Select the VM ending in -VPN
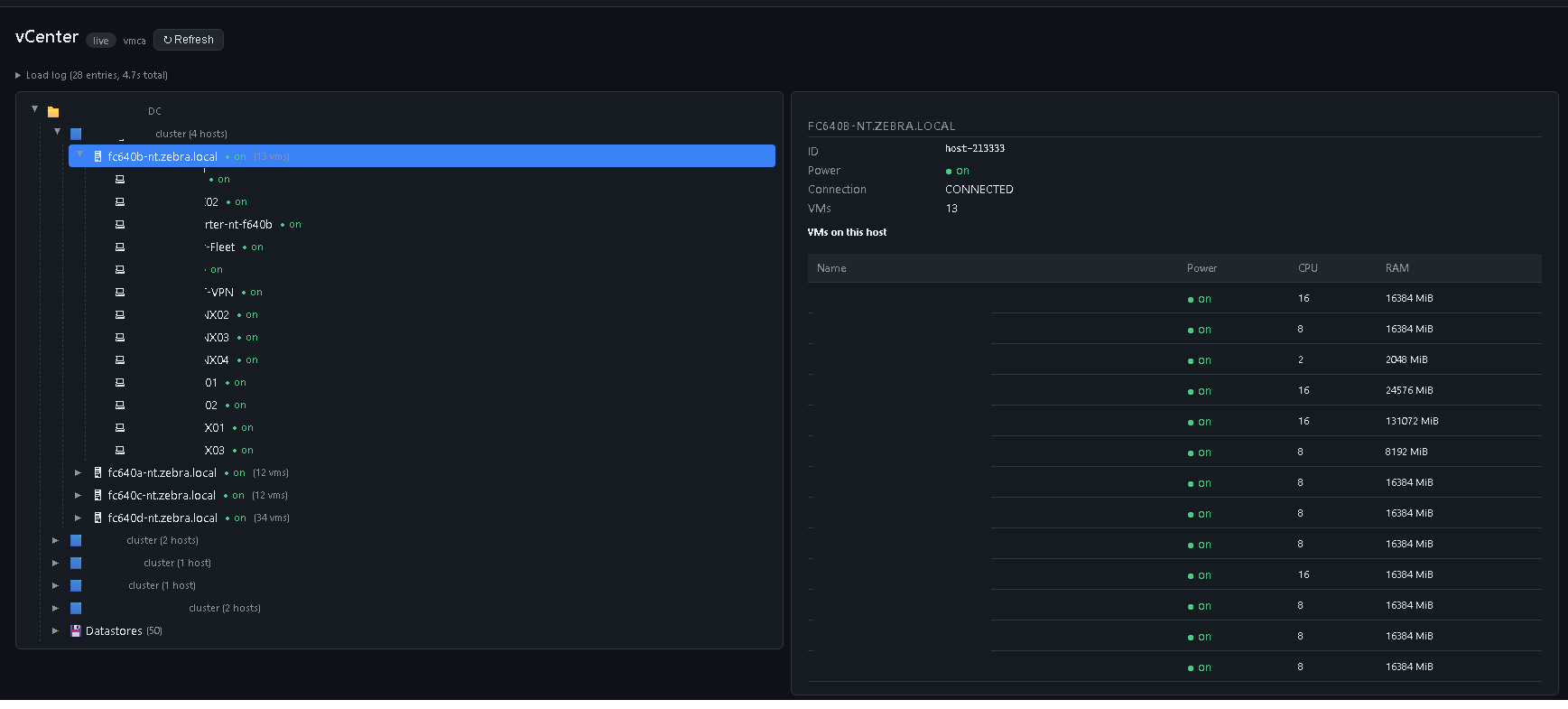This screenshot has height=709, width=1568. 219,292
